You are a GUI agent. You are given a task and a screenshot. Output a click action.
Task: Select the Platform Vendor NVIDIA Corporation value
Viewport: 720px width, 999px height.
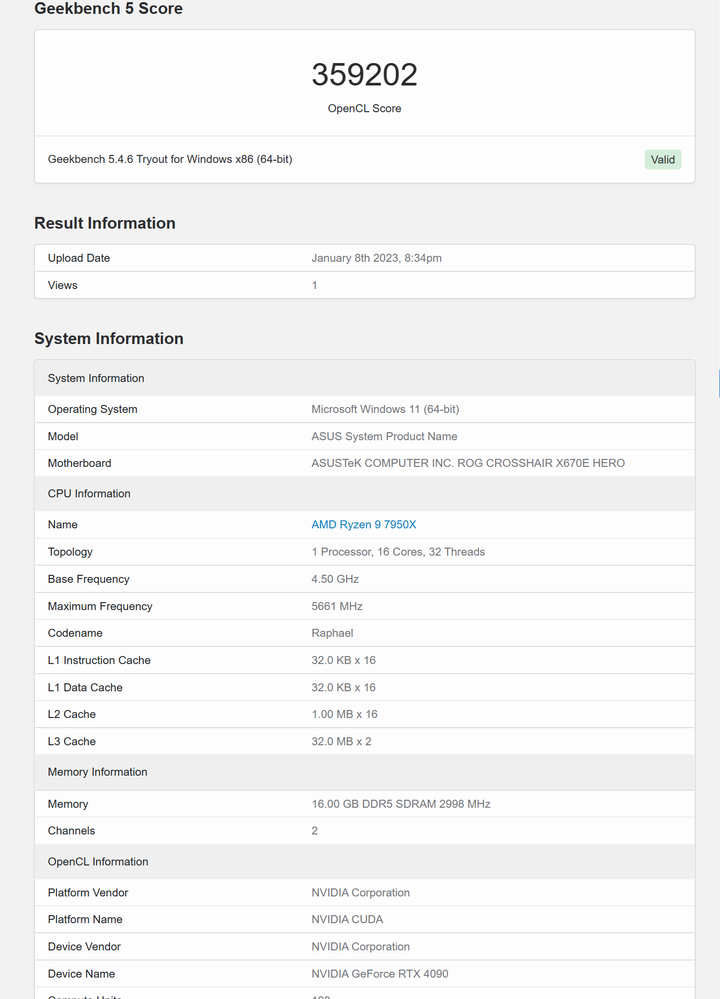click(x=361, y=893)
